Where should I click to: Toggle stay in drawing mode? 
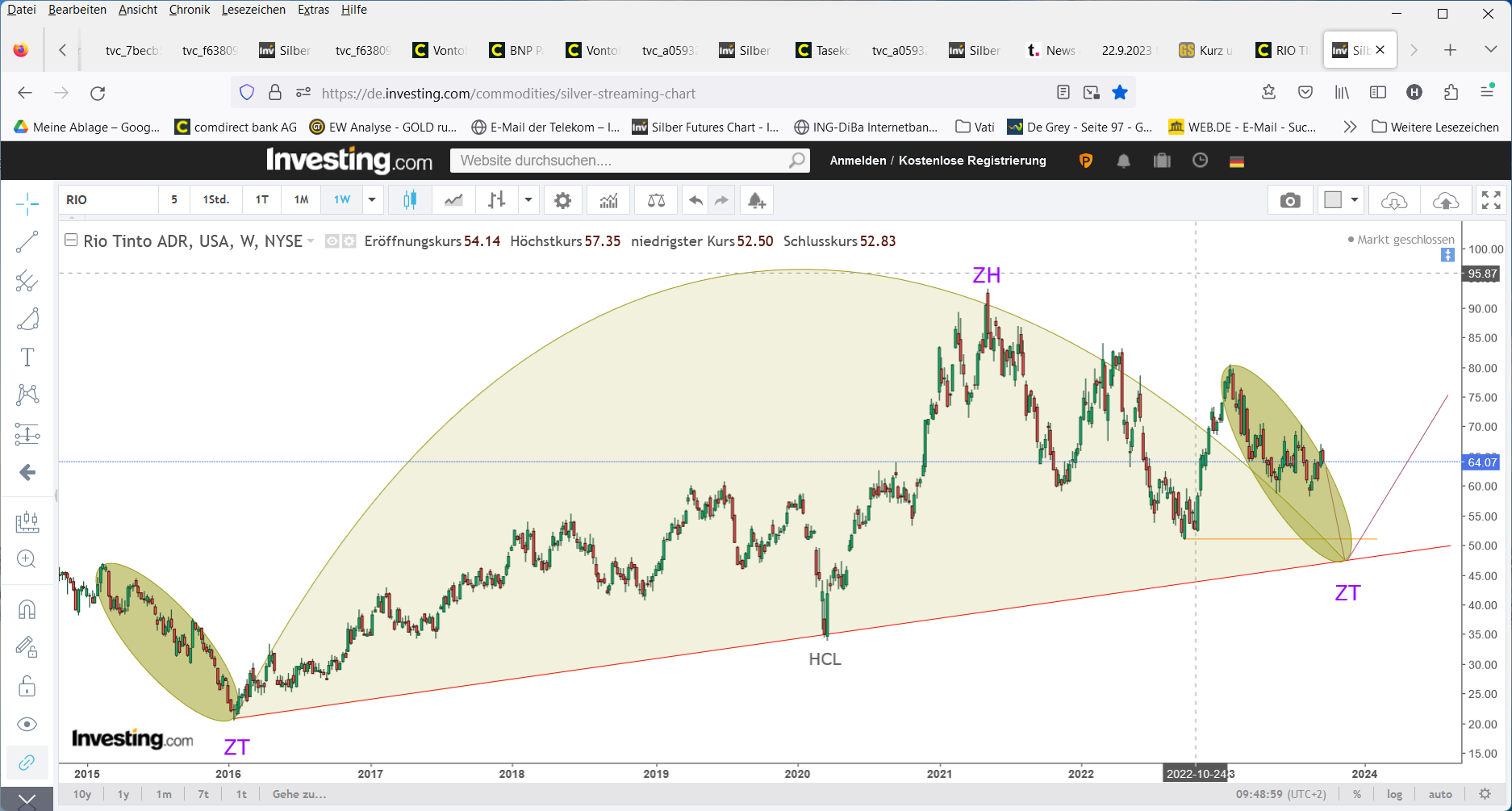pyautogui.click(x=27, y=647)
